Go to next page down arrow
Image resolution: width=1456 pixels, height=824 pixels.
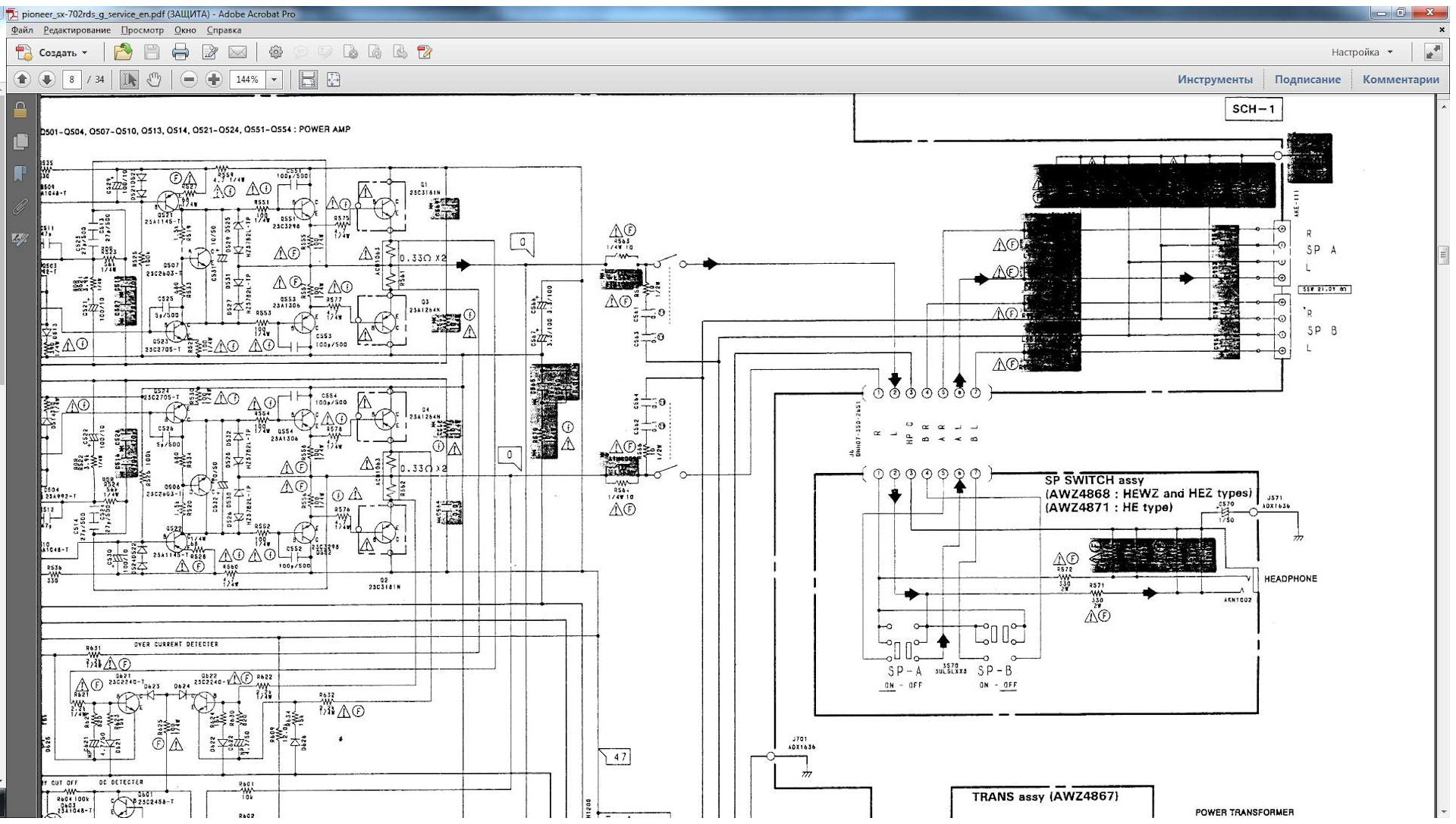pyautogui.click(x=47, y=80)
